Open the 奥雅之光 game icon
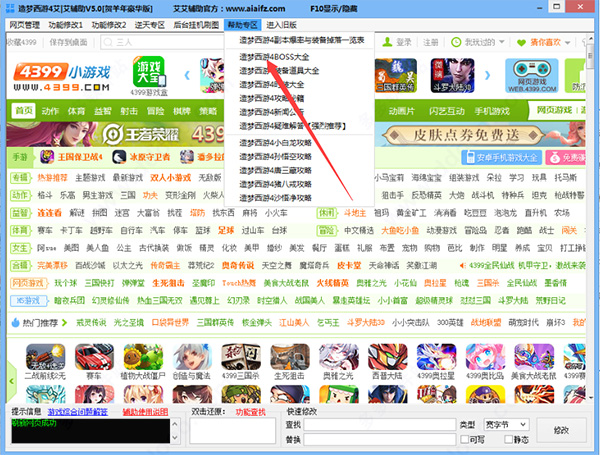Screen dimensions: 600x455 tap(339, 357)
